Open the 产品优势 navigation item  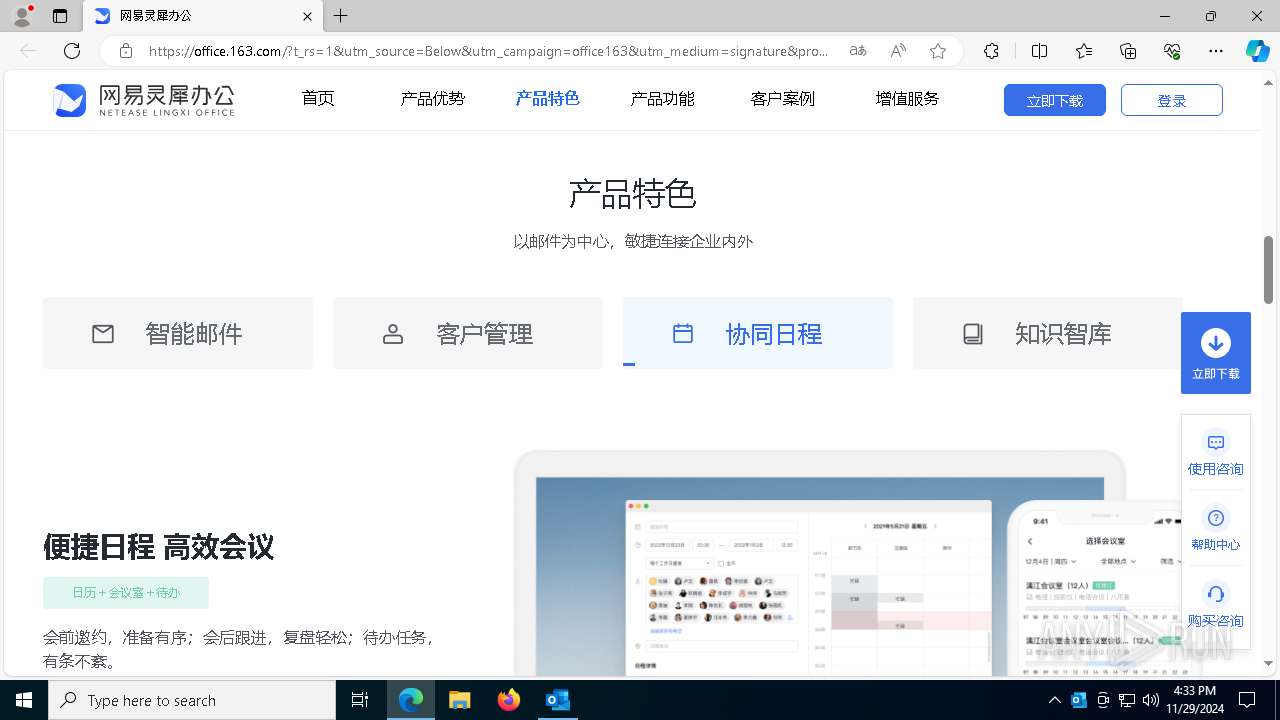432,98
